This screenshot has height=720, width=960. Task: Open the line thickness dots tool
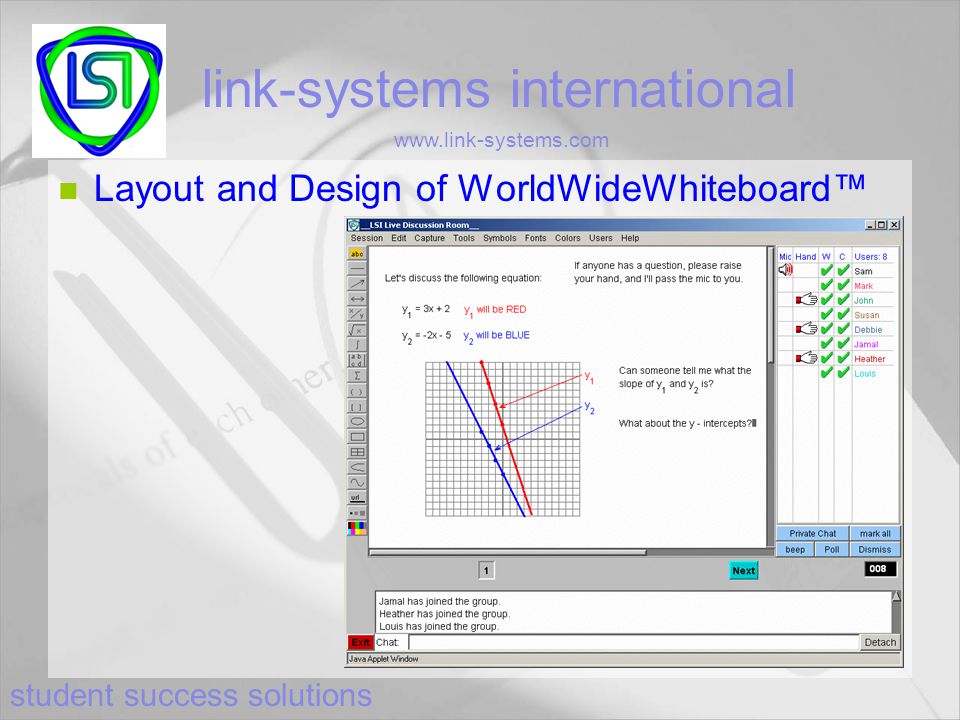357,513
